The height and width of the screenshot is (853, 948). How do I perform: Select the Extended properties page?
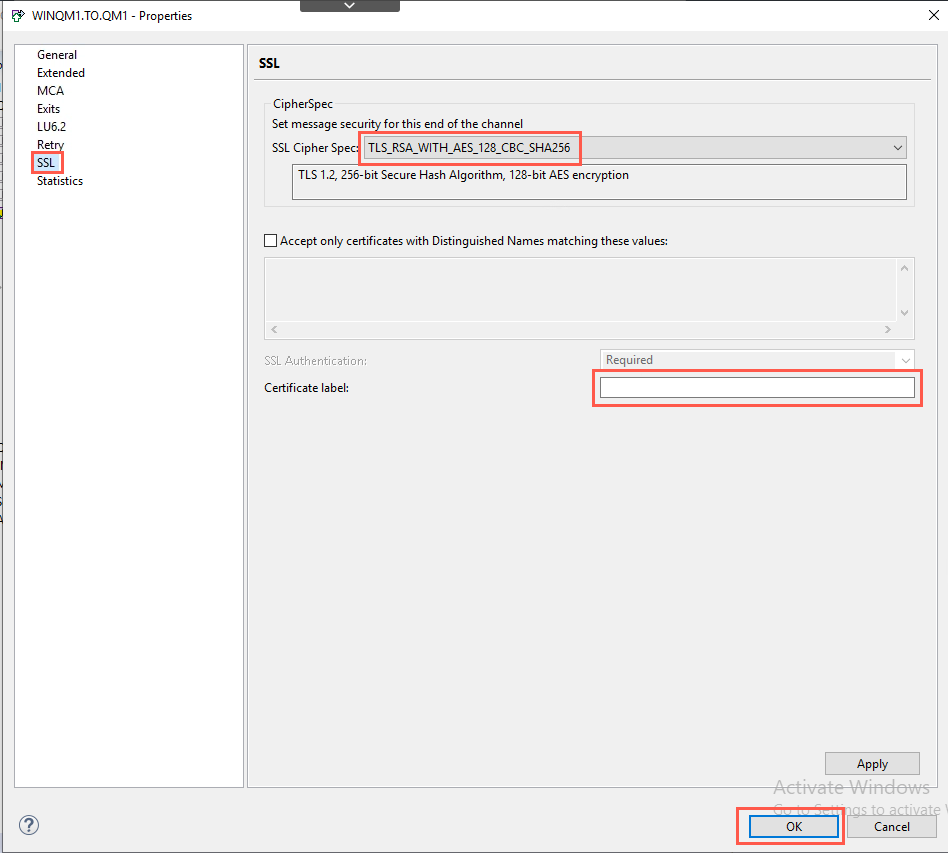click(x=60, y=73)
